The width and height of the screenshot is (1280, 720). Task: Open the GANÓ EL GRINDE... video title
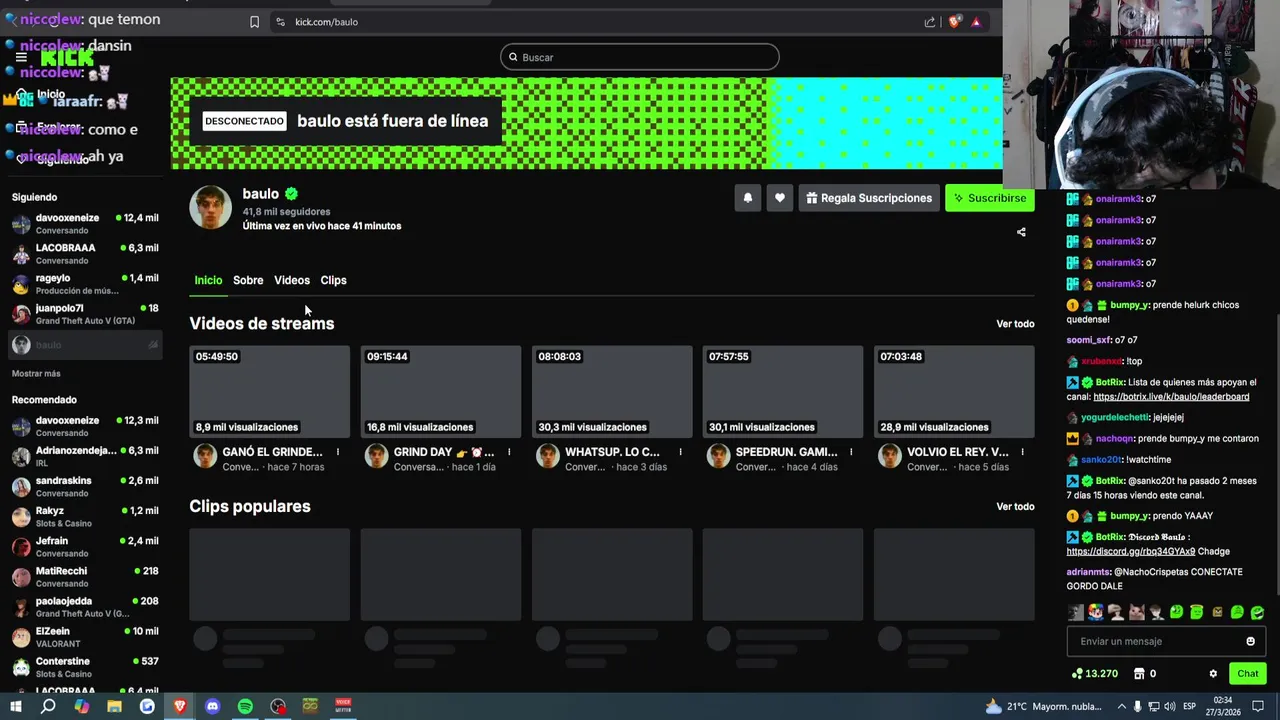point(272,452)
